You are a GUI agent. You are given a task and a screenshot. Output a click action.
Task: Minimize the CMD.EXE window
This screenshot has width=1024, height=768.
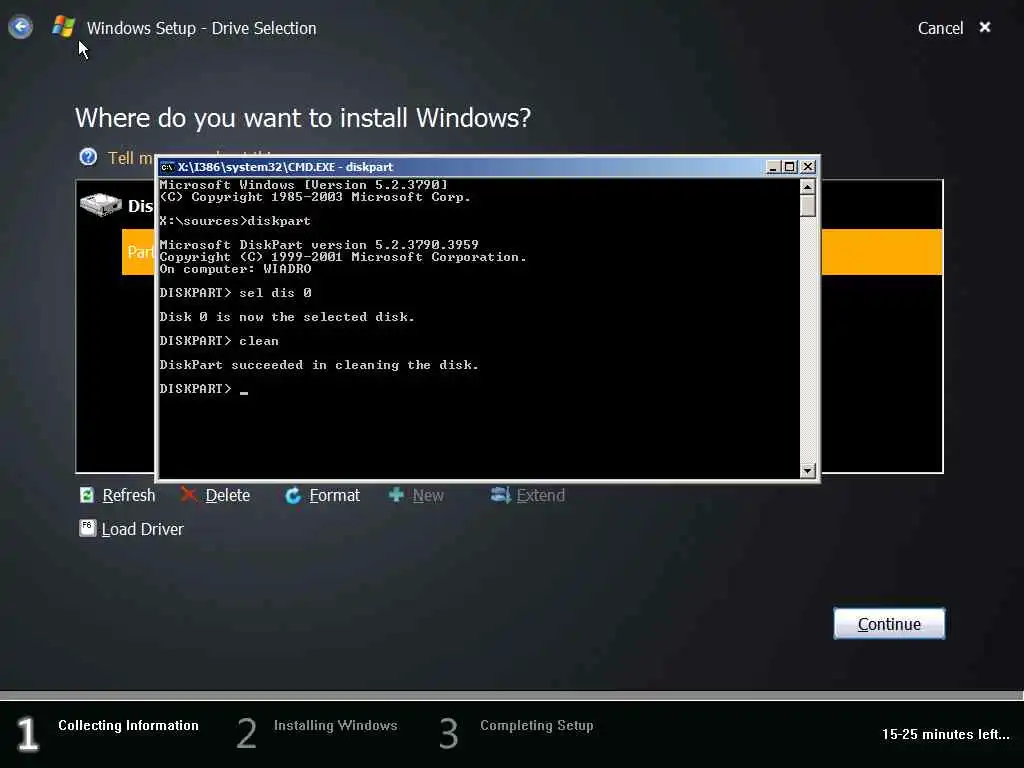(773, 167)
